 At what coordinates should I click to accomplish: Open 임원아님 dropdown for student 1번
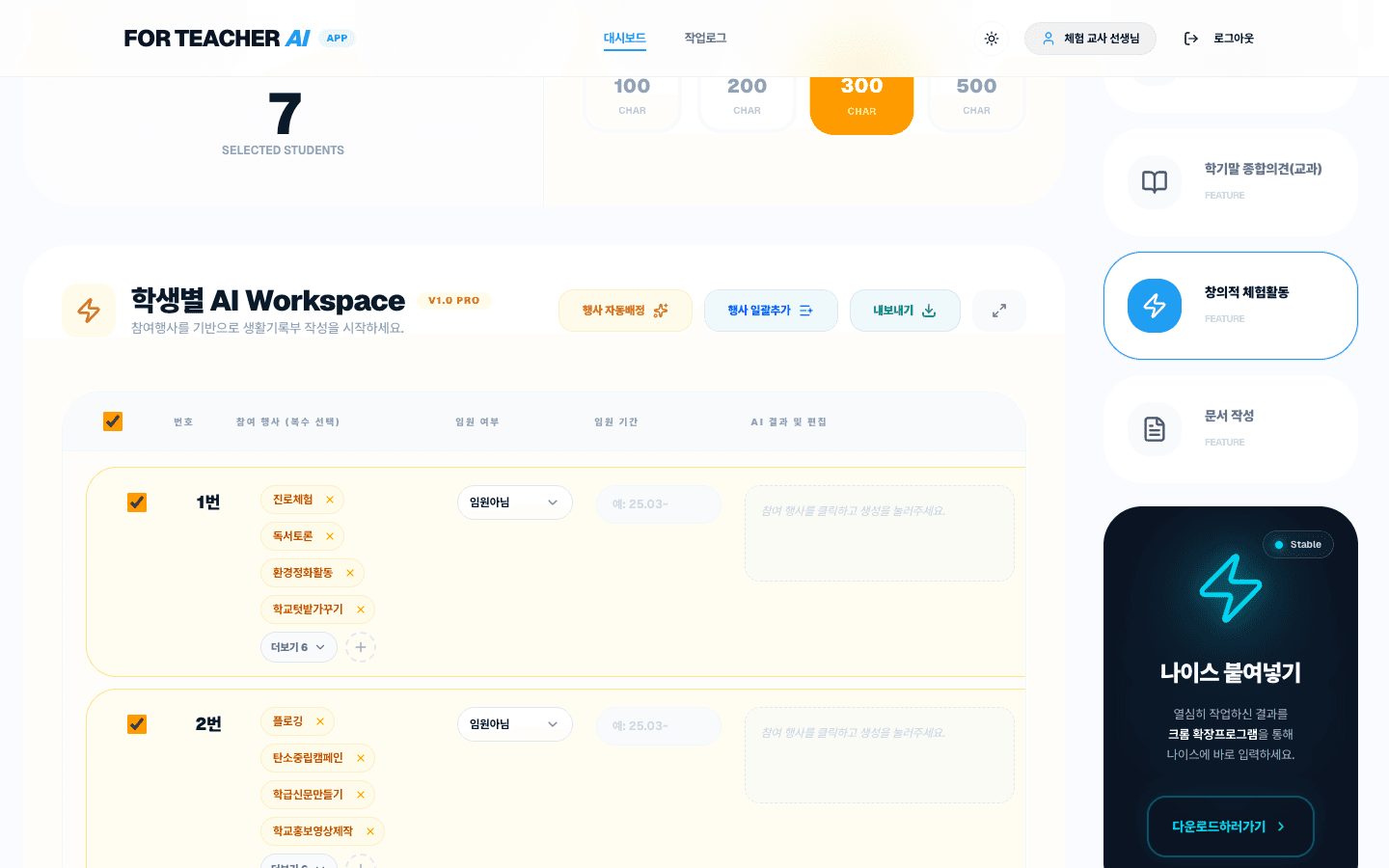tap(515, 502)
